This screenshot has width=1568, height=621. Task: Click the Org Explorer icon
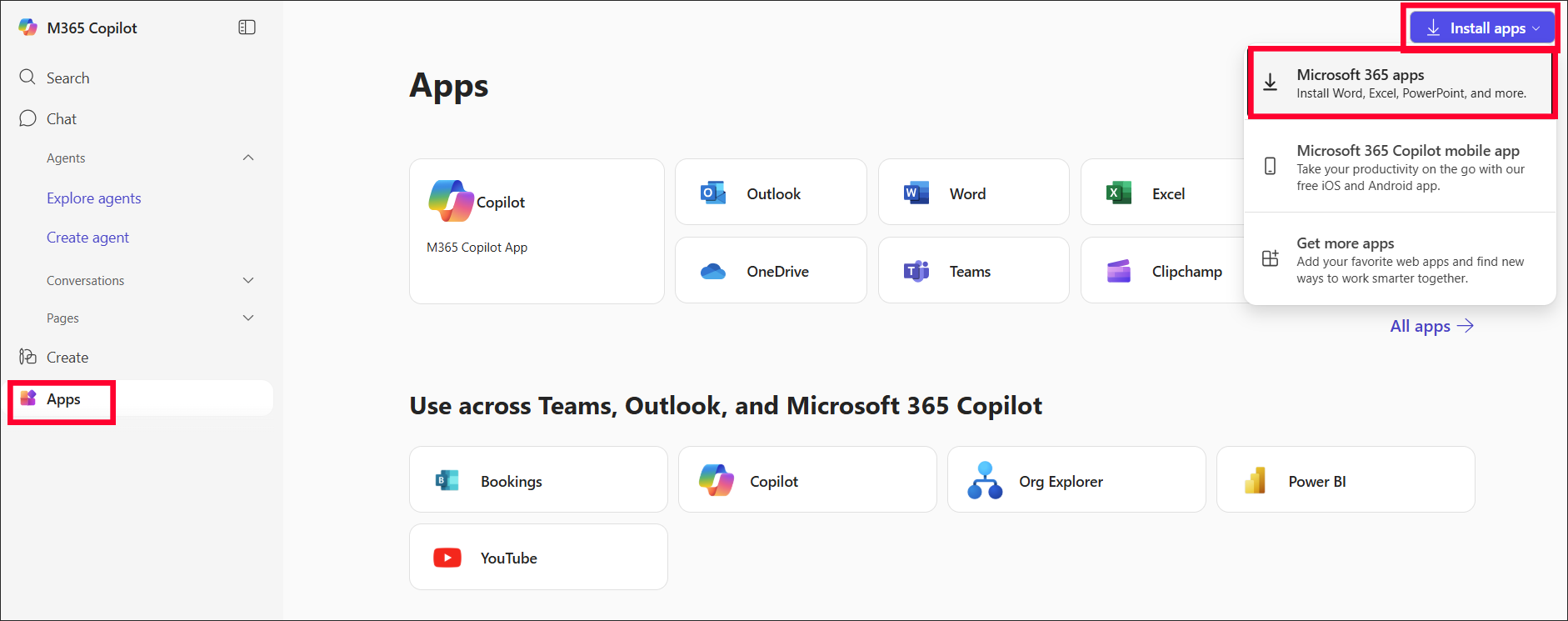click(x=985, y=480)
